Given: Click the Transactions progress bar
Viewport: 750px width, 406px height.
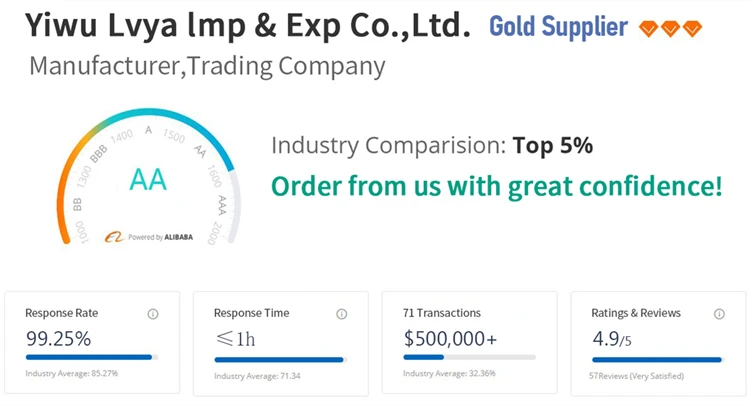Looking at the screenshot, I should [x=469, y=357].
